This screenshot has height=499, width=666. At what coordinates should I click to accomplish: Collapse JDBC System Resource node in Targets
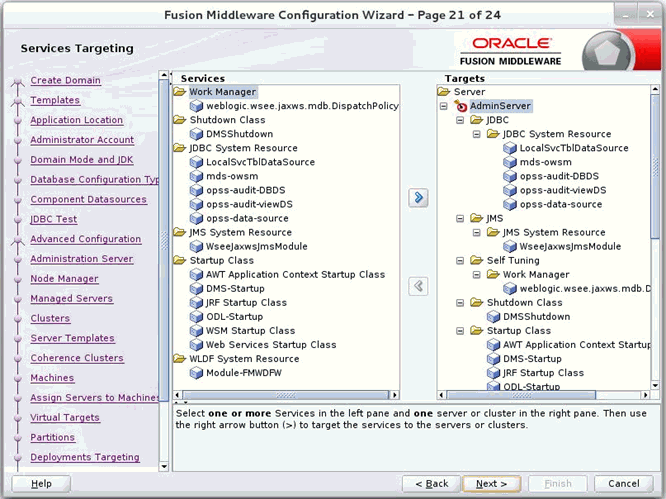click(477, 134)
